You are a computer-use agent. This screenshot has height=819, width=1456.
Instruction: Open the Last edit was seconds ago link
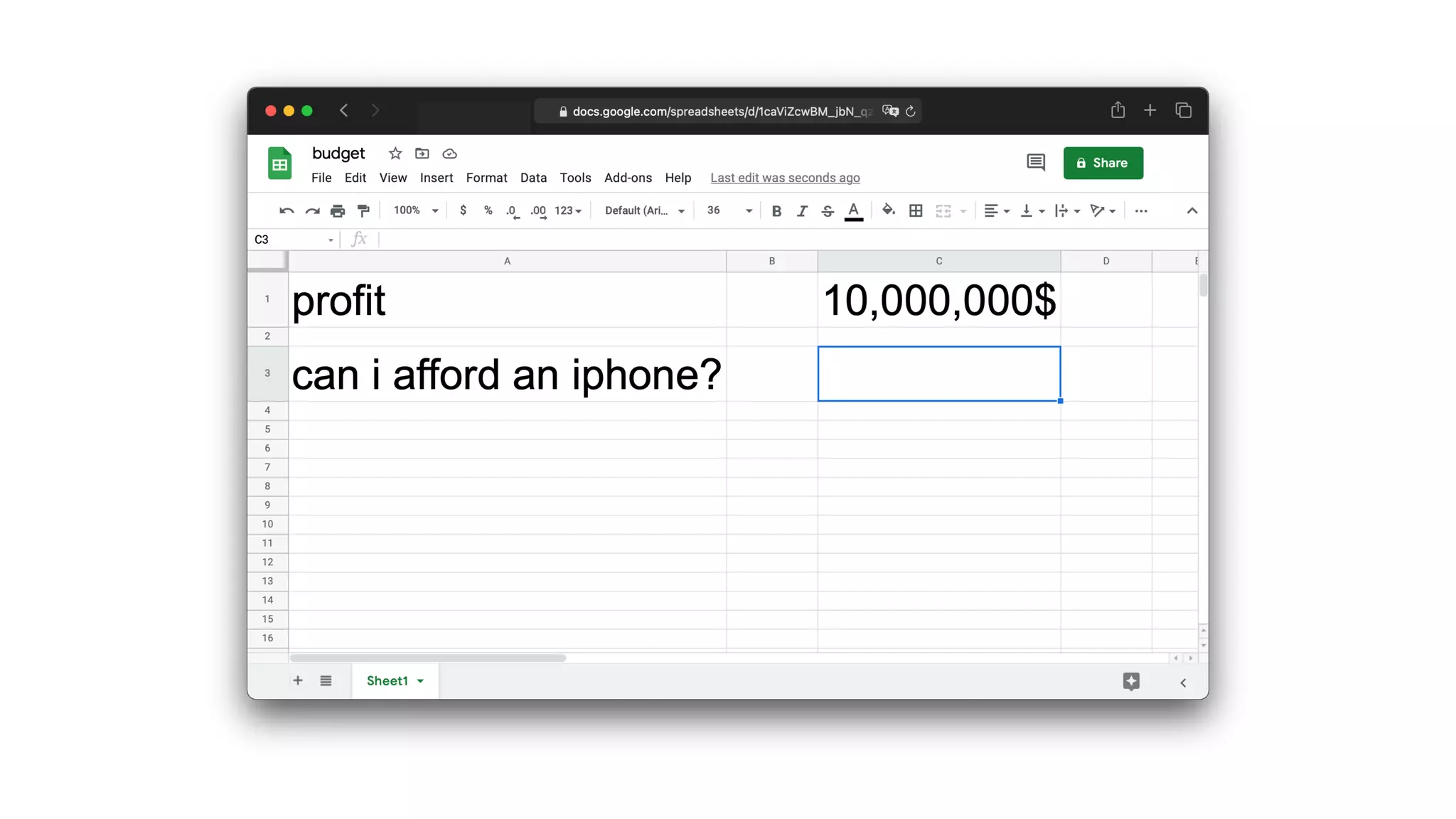(785, 178)
